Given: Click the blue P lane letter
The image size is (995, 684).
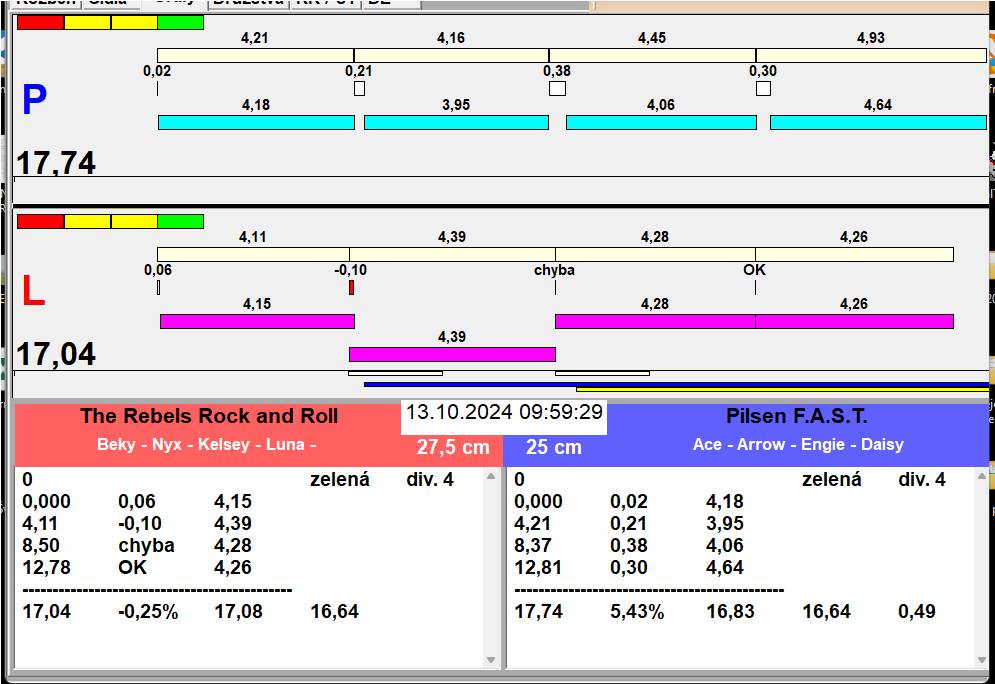Looking at the screenshot, I should point(34,100).
